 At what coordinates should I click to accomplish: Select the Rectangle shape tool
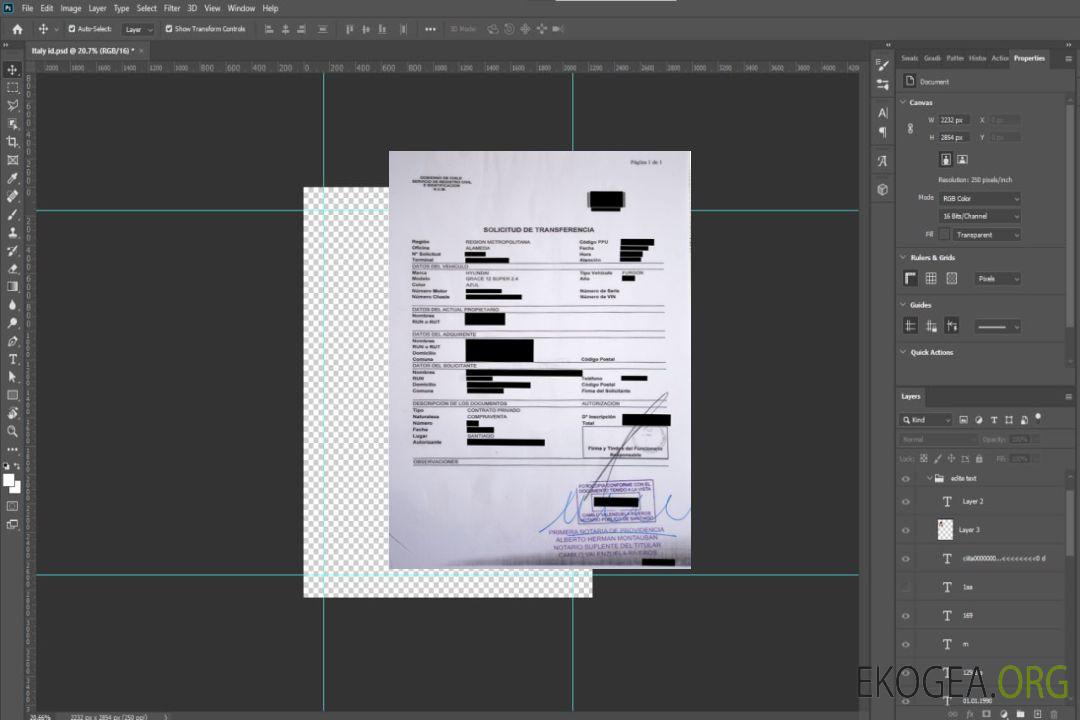(12, 395)
